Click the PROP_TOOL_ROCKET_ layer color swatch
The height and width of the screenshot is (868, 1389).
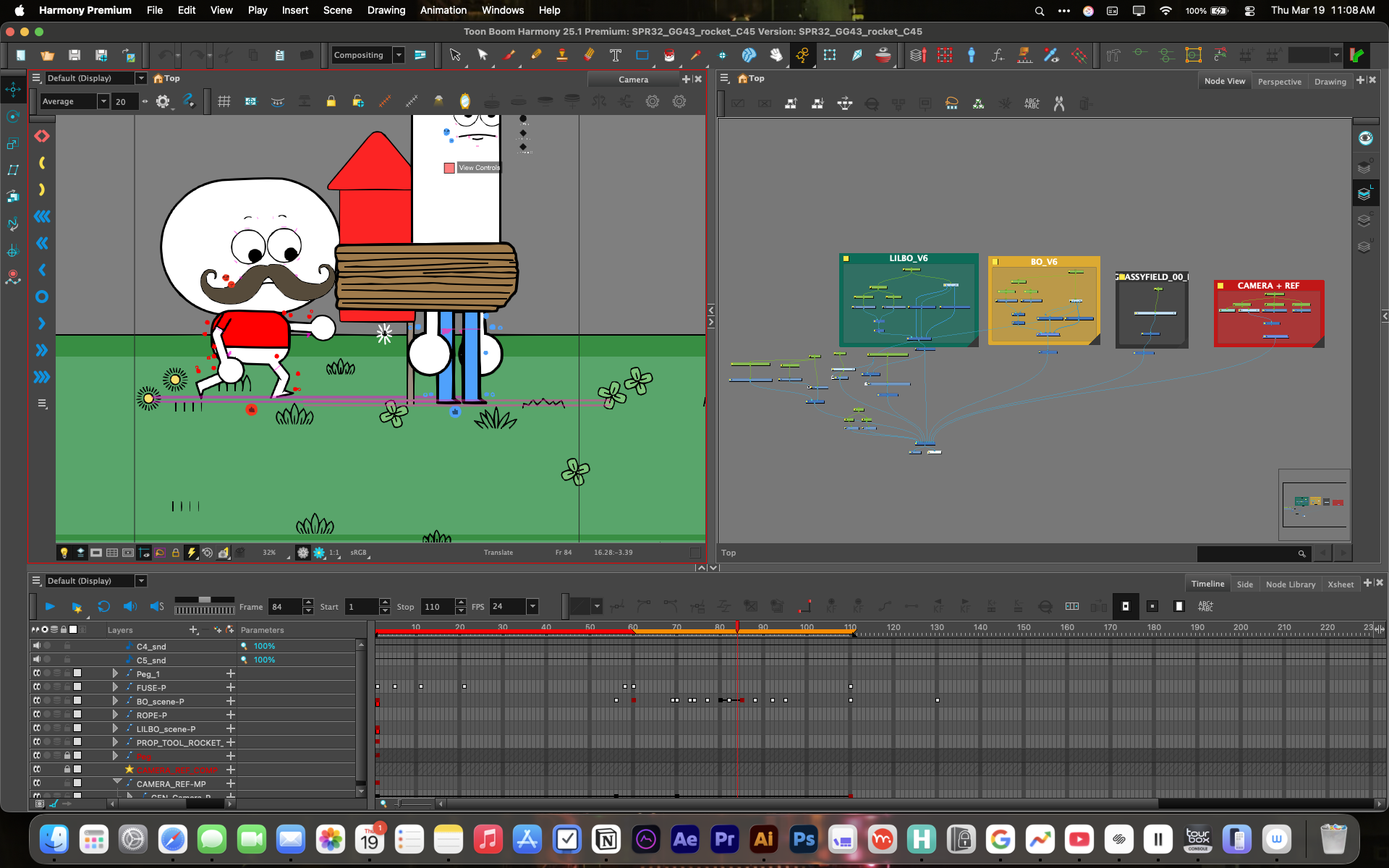[77, 742]
